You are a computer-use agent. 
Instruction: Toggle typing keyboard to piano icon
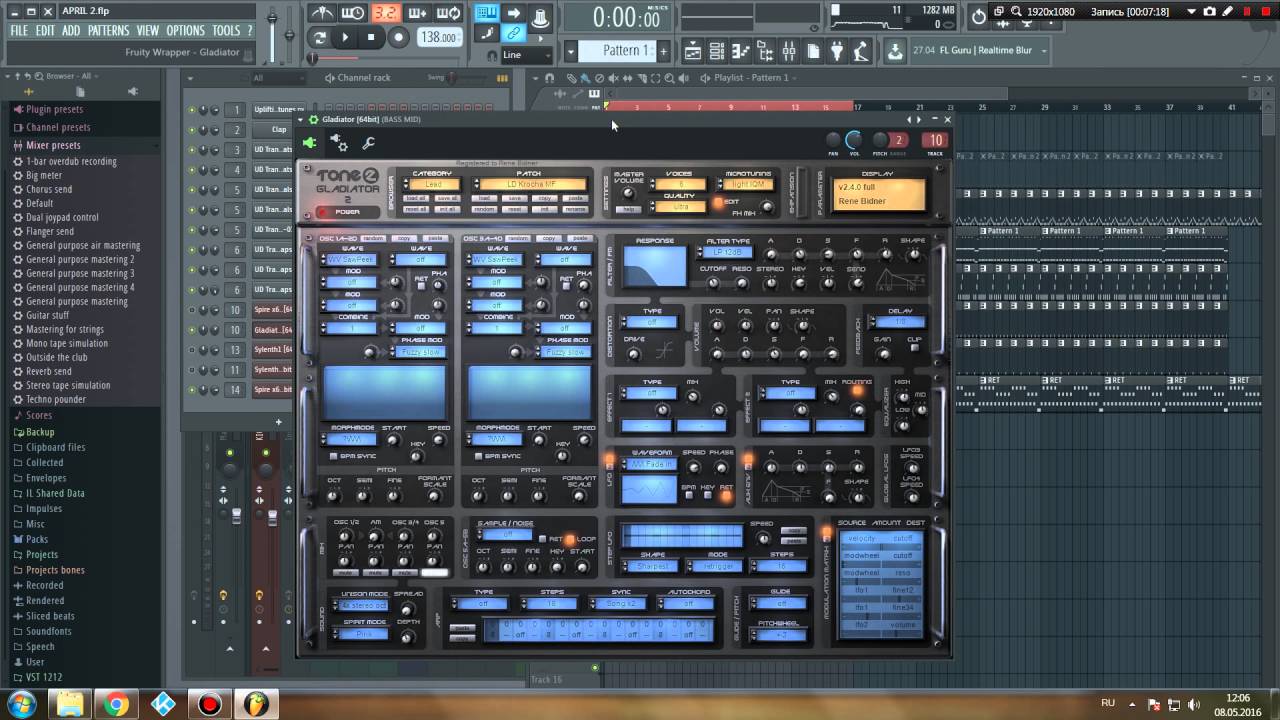point(487,13)
